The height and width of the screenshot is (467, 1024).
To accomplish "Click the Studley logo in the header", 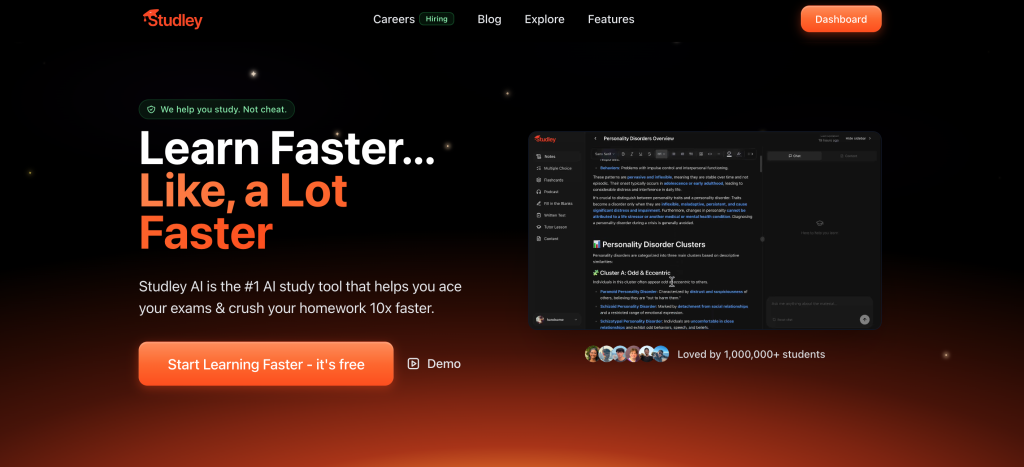I will click(x=176, y=18).
